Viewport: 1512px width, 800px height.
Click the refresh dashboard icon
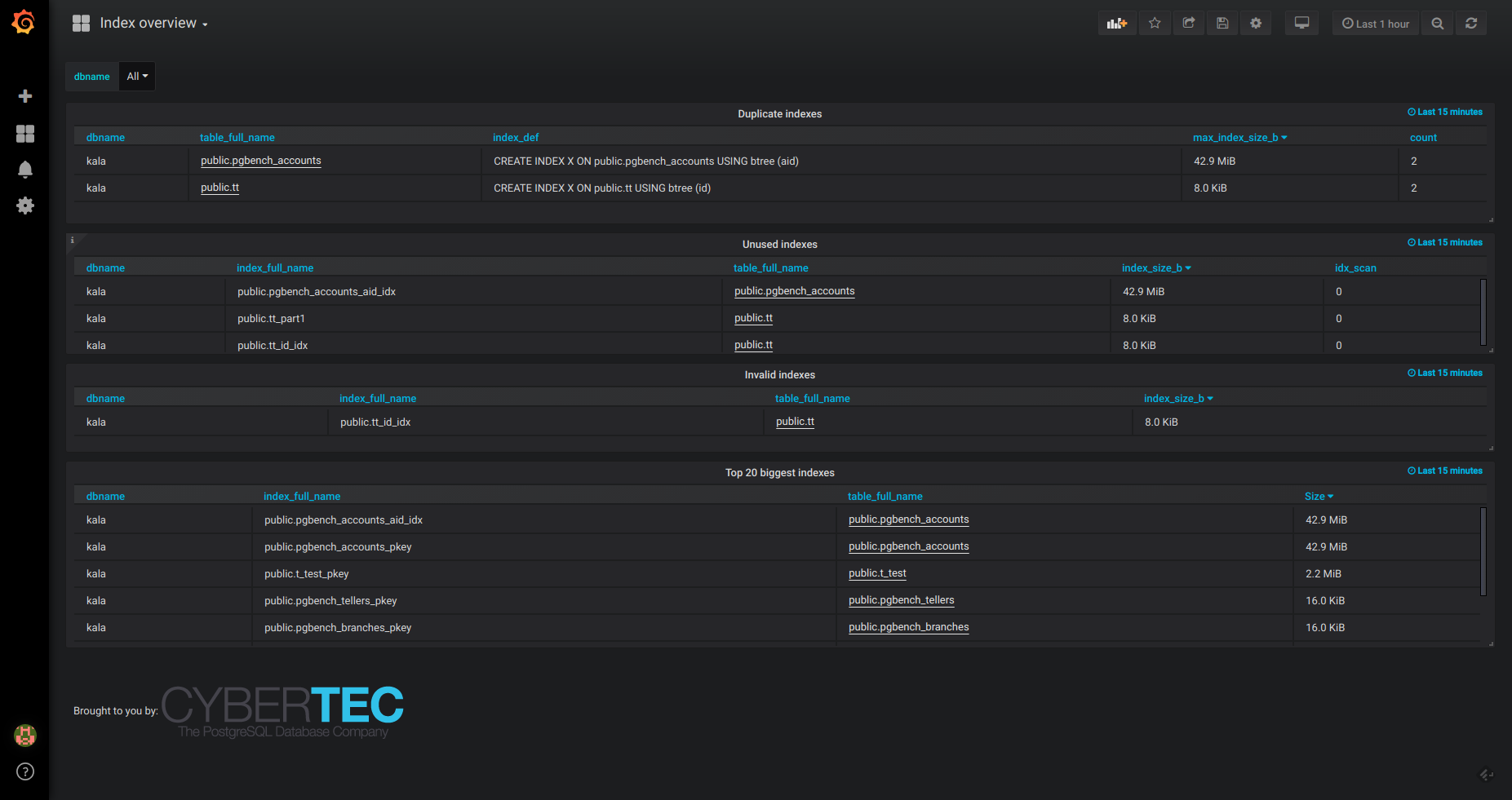[x=1471, y=24]
